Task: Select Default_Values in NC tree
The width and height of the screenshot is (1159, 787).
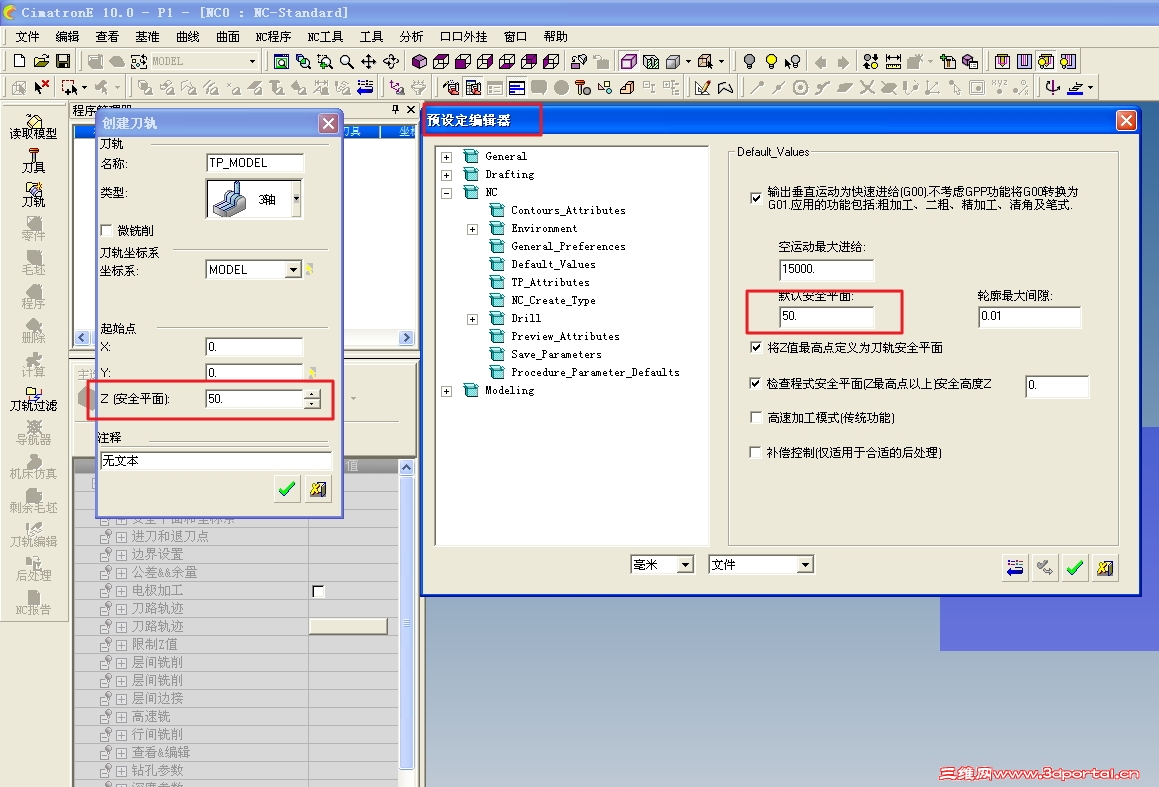Action: (553, 265)
